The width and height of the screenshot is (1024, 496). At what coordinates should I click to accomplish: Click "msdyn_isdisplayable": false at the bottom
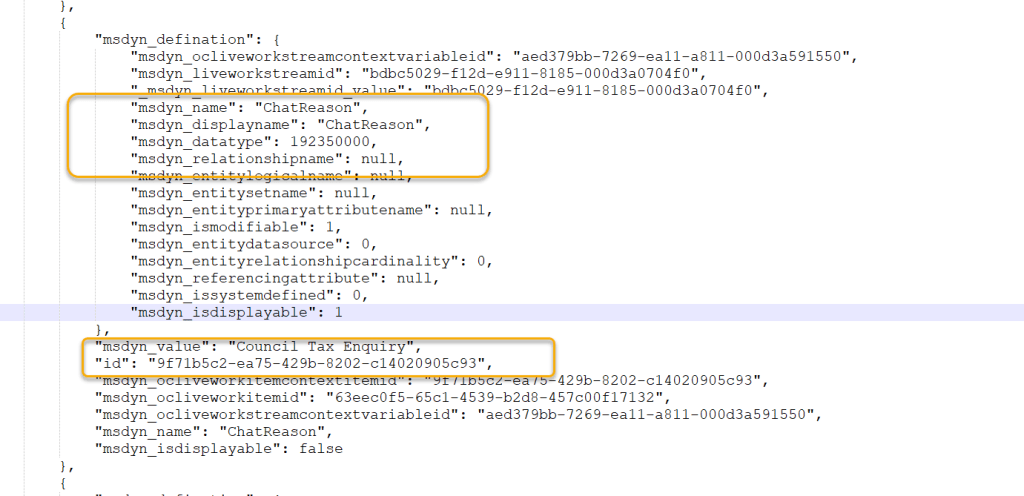point(219,448)
